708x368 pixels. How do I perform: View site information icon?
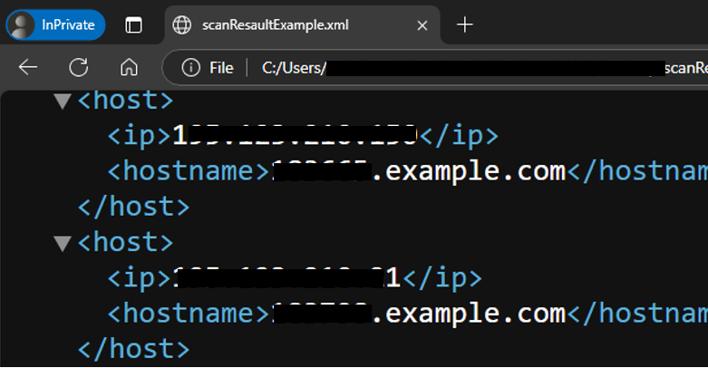pyautogui.click(x=191, y=68)
